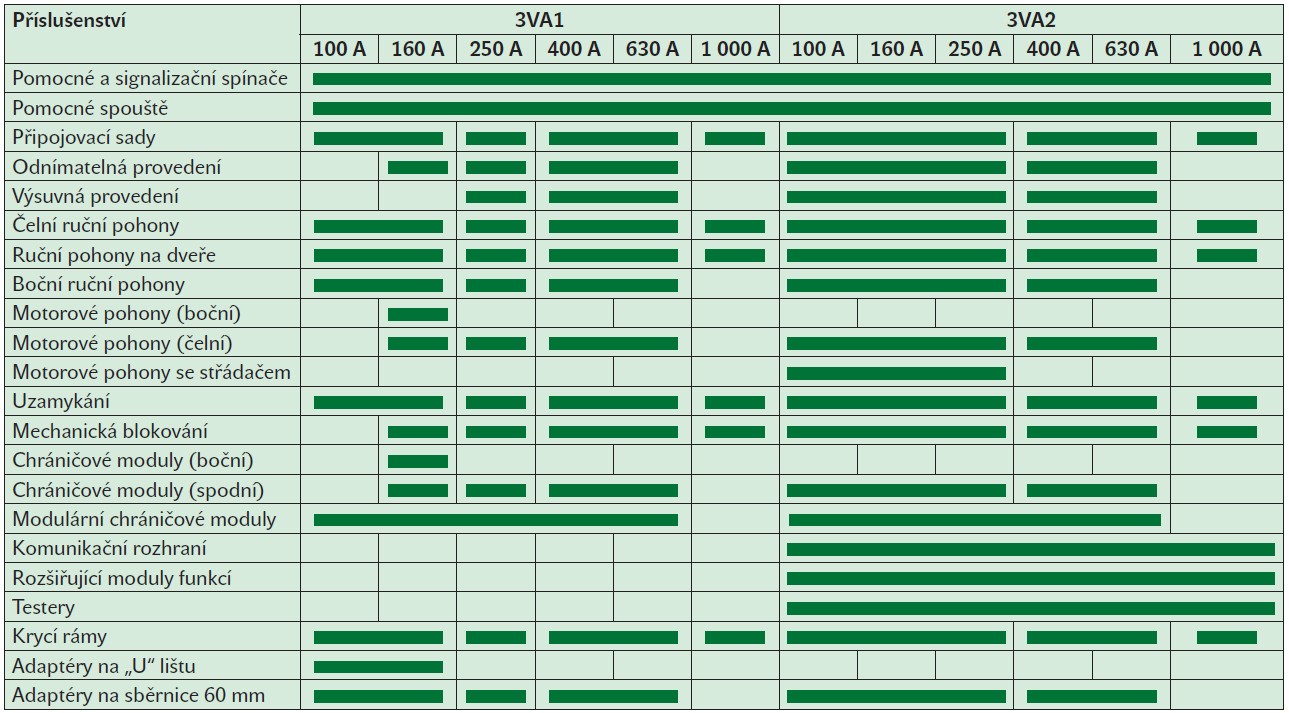The image size is (1289, 713).
Task: Click the green bar in Testery row
Action: (x=1031, y=608)
